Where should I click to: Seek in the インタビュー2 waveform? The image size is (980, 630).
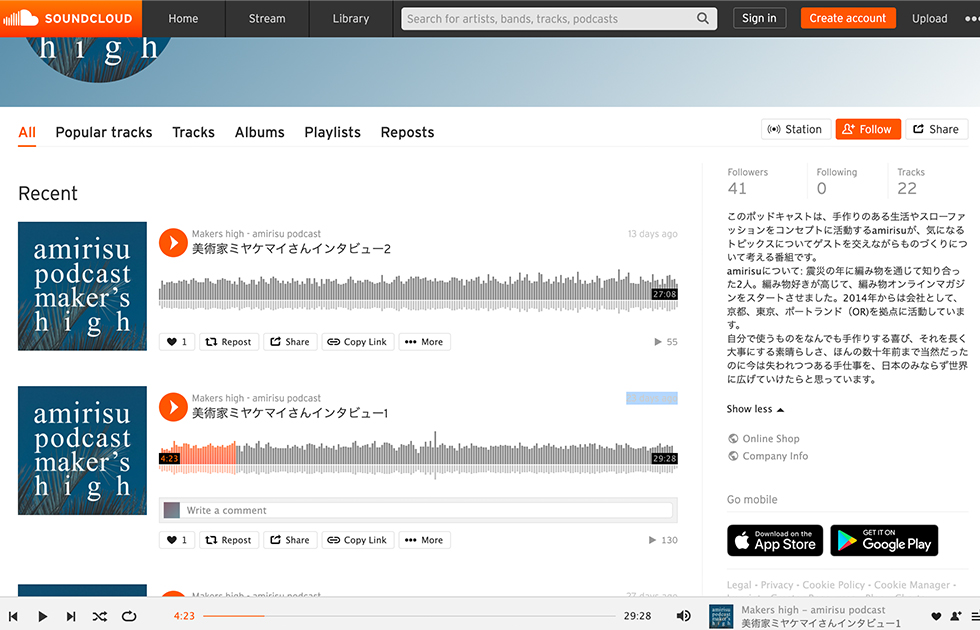coord(418,291)
